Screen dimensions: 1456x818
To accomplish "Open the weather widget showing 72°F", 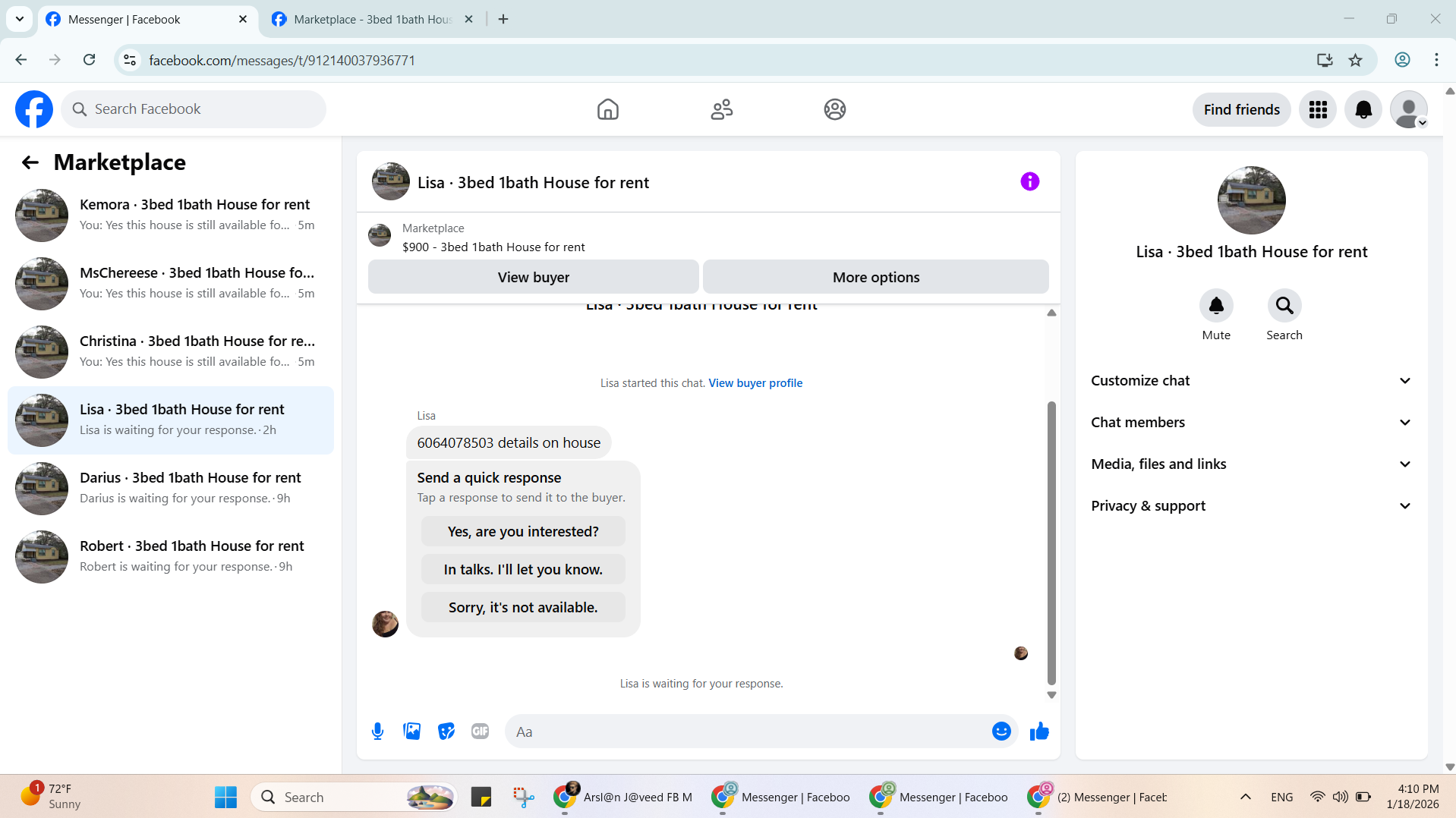I will click(x=50, y=797).
